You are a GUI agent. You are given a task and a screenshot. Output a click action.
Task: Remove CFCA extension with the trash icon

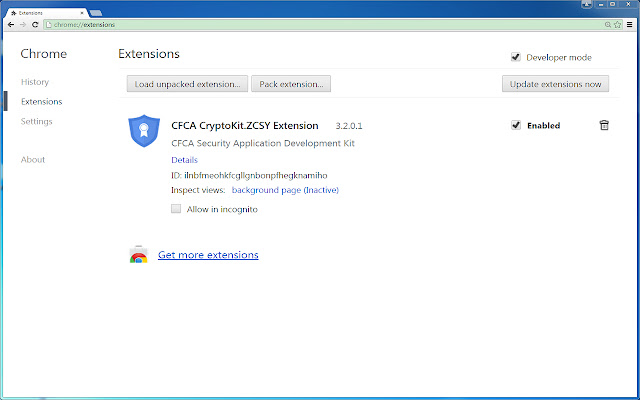(x=604, y=125)
